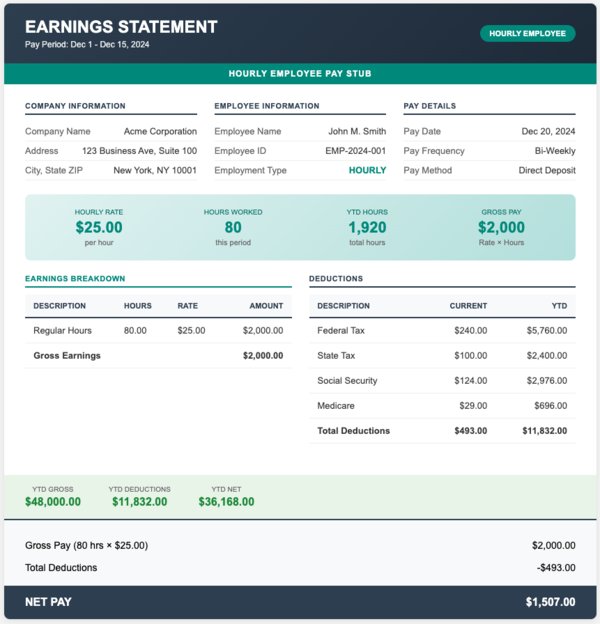The image size is (600, 624).
Task: Click Medicare YTD amount $696.00
Action: click(551, 406)
